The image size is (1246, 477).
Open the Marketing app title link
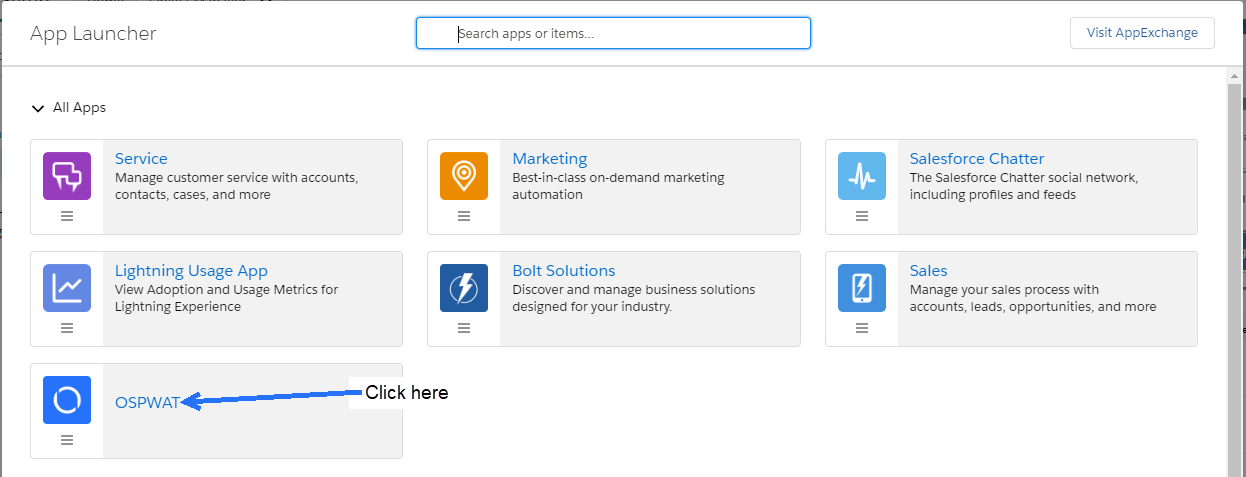[x=550, y=159]
